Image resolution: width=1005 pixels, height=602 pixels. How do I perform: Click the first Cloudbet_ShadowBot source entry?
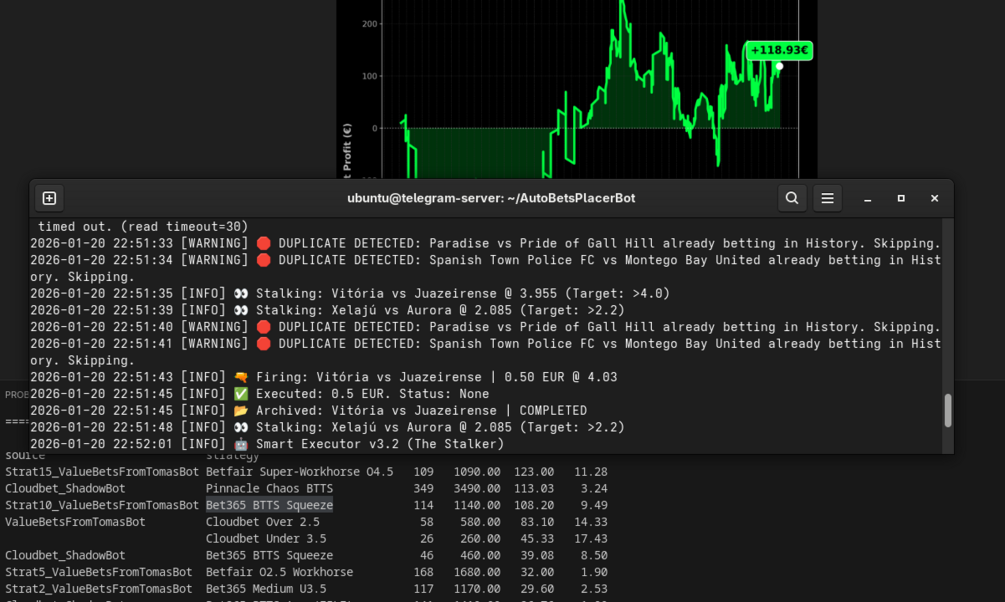[65, 489]
